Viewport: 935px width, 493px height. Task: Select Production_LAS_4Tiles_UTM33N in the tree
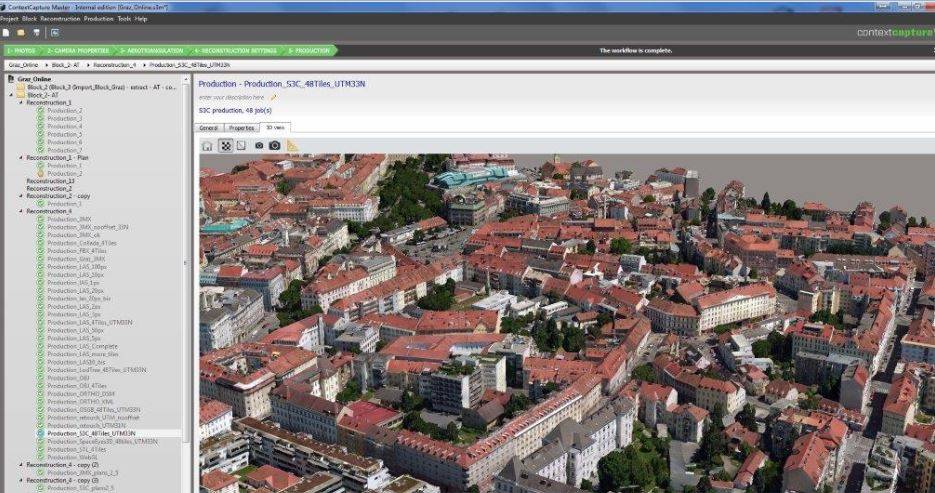[x=90, y=322]
